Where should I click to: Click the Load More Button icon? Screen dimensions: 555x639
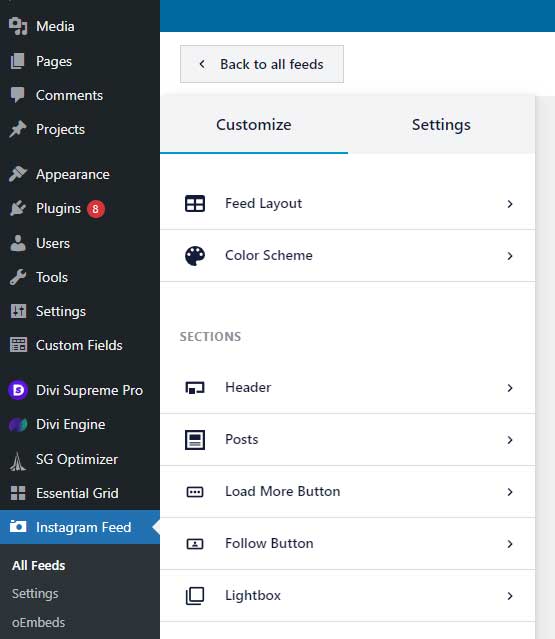pyautogui.click(x=195, y=492)
